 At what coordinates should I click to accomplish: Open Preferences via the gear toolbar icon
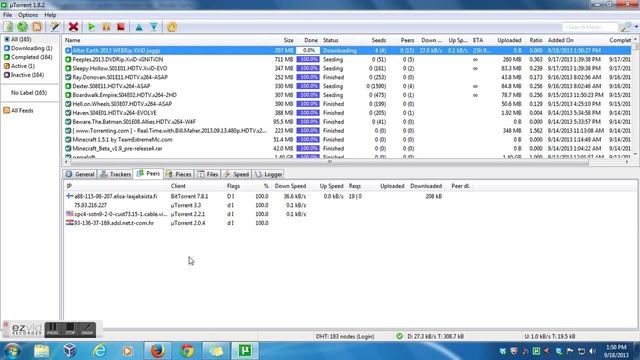[172, 27]
